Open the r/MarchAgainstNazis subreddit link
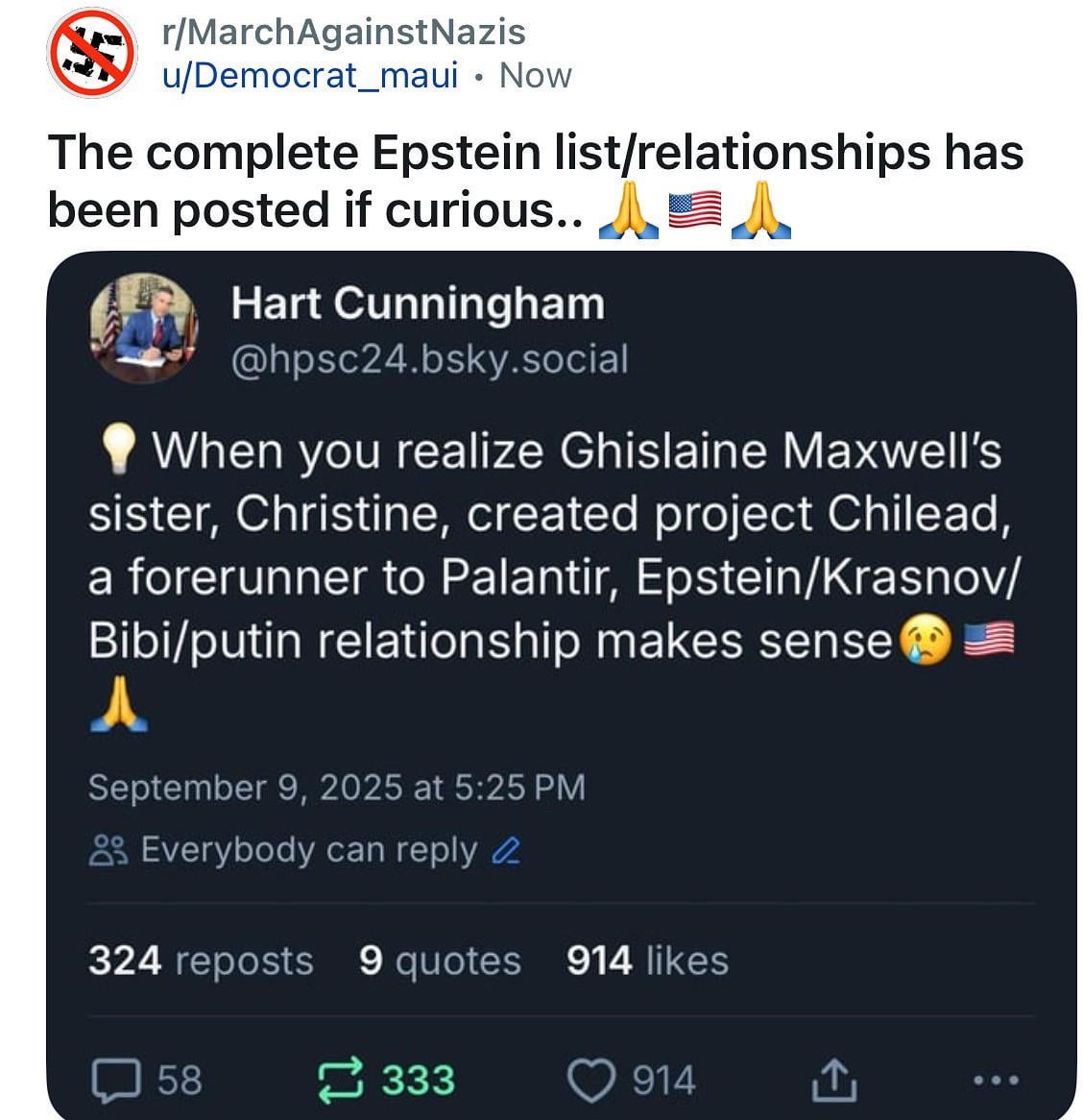Image resolution: width=1083 pixels, height=1120 pixels. [344, 32]
